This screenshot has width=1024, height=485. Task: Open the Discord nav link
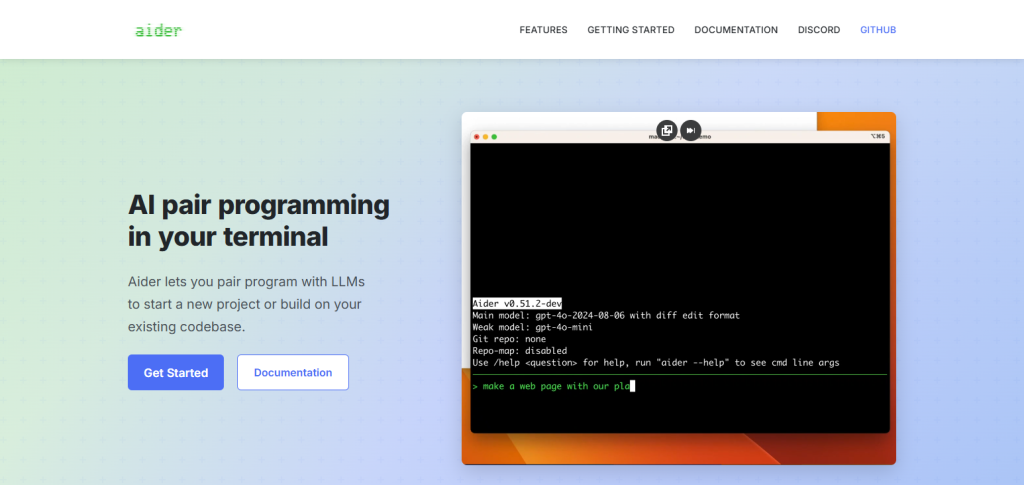point(819,30)
